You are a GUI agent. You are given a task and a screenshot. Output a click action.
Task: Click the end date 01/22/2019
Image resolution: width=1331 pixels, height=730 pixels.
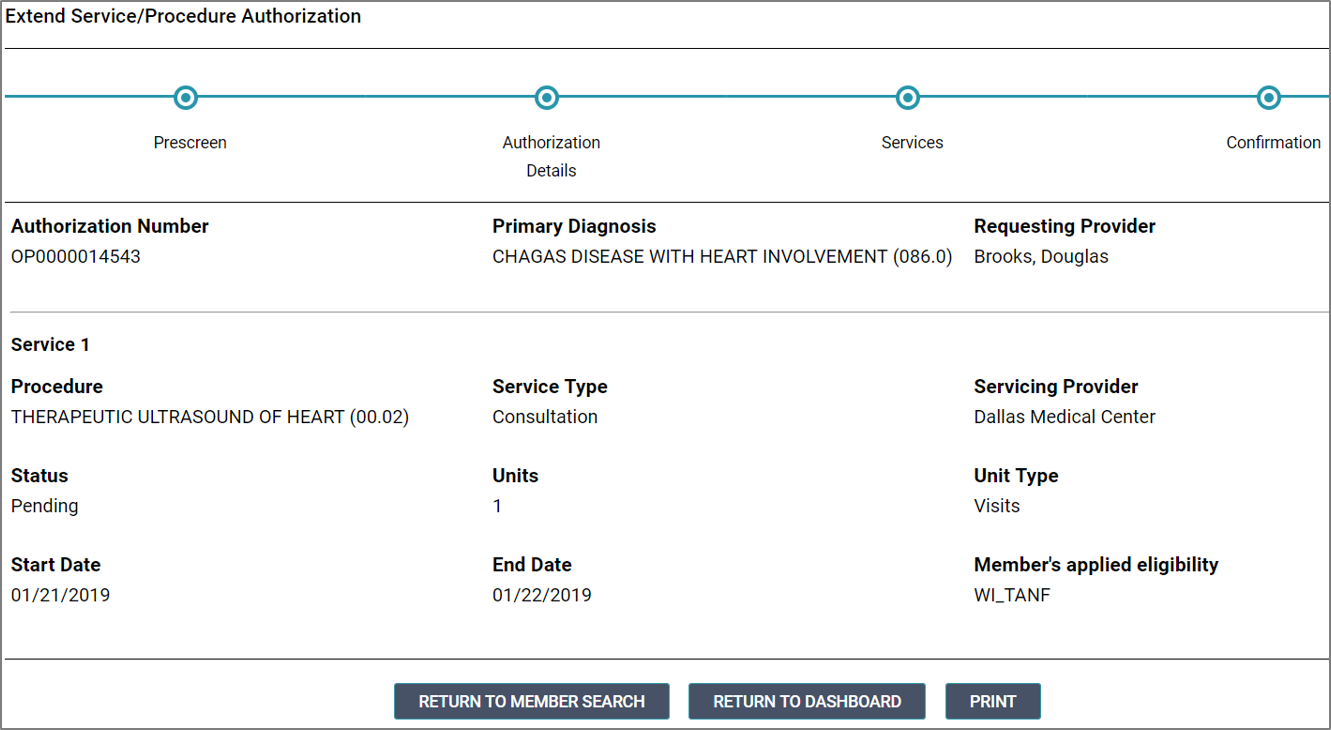(x=542, y=596)
